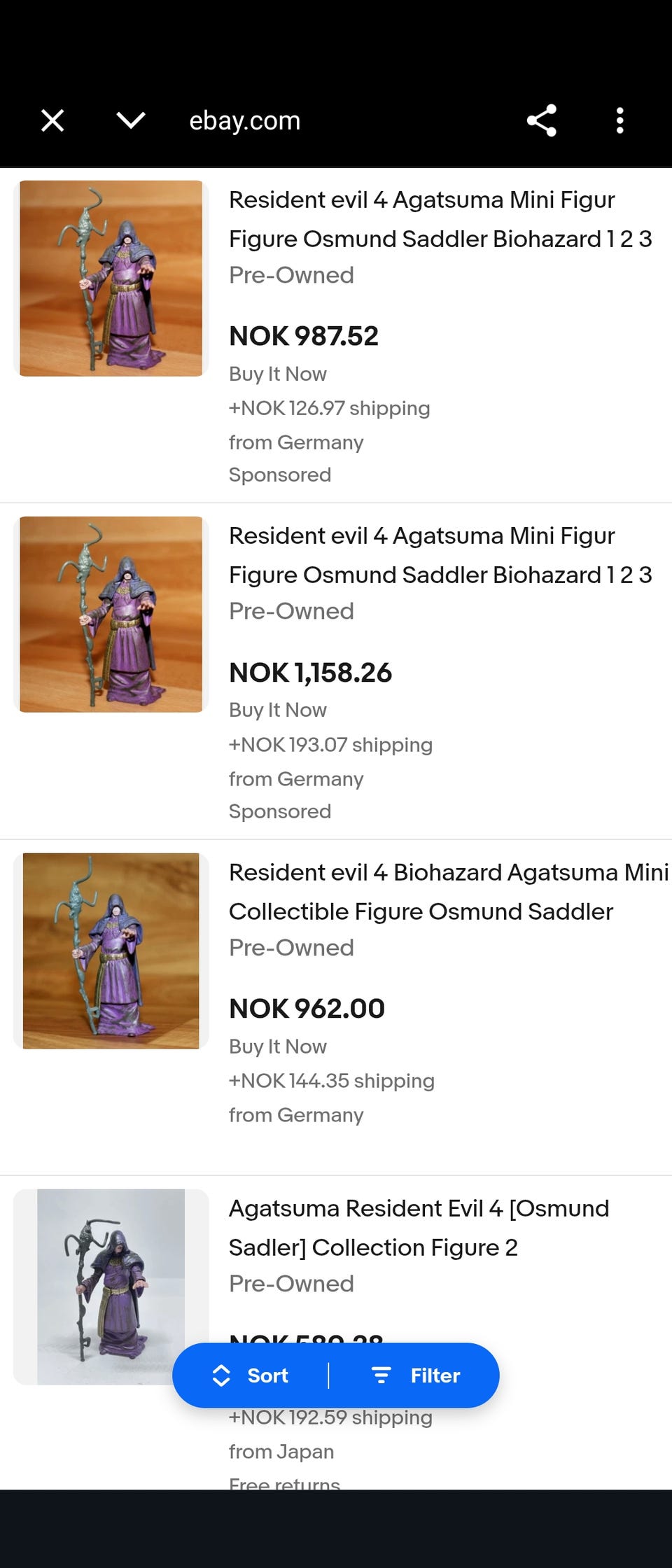Tap the NOK 987.52 price

303,336
